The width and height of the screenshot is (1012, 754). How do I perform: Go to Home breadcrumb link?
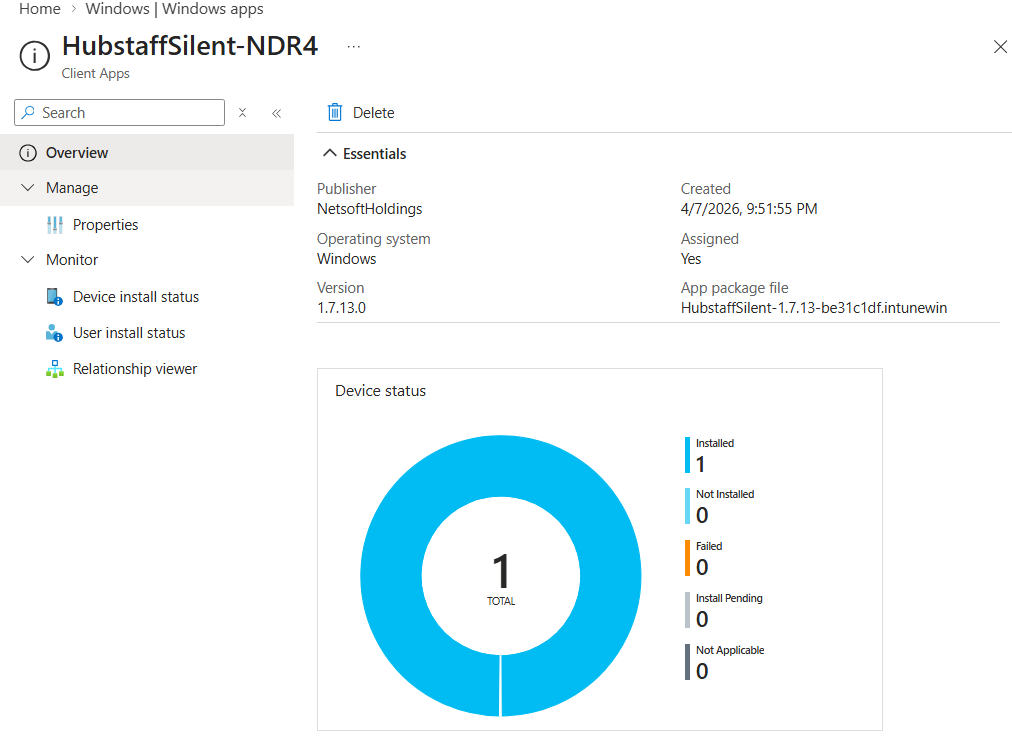tap(40, 9)
